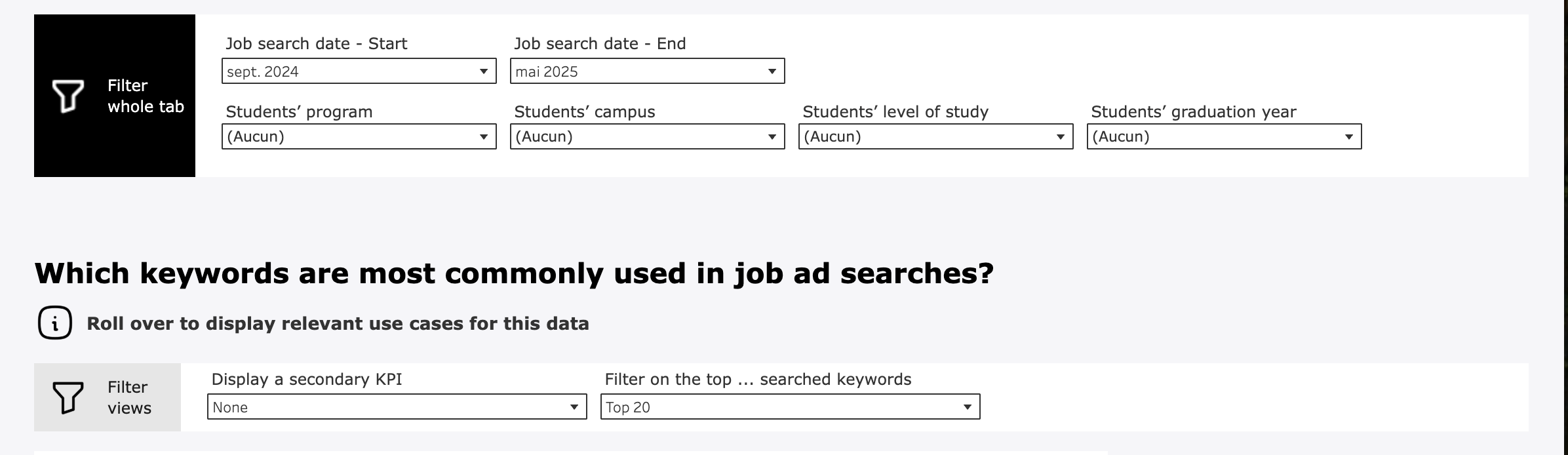The height and width of the screenshot is (455, 1568).
Task: Open the Students' graduation year dropdown
Action: click(1224, 136)
